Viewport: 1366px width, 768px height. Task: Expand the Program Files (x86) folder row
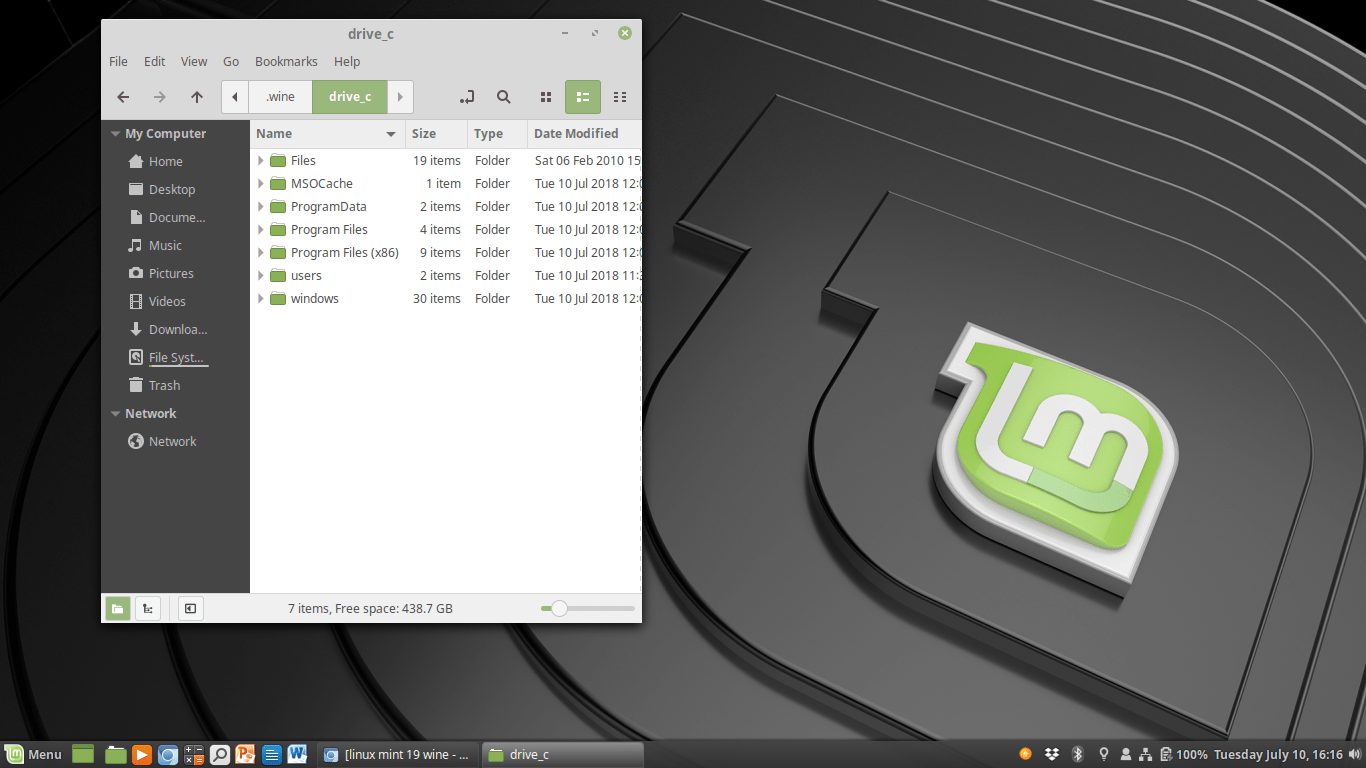(261, 252)
